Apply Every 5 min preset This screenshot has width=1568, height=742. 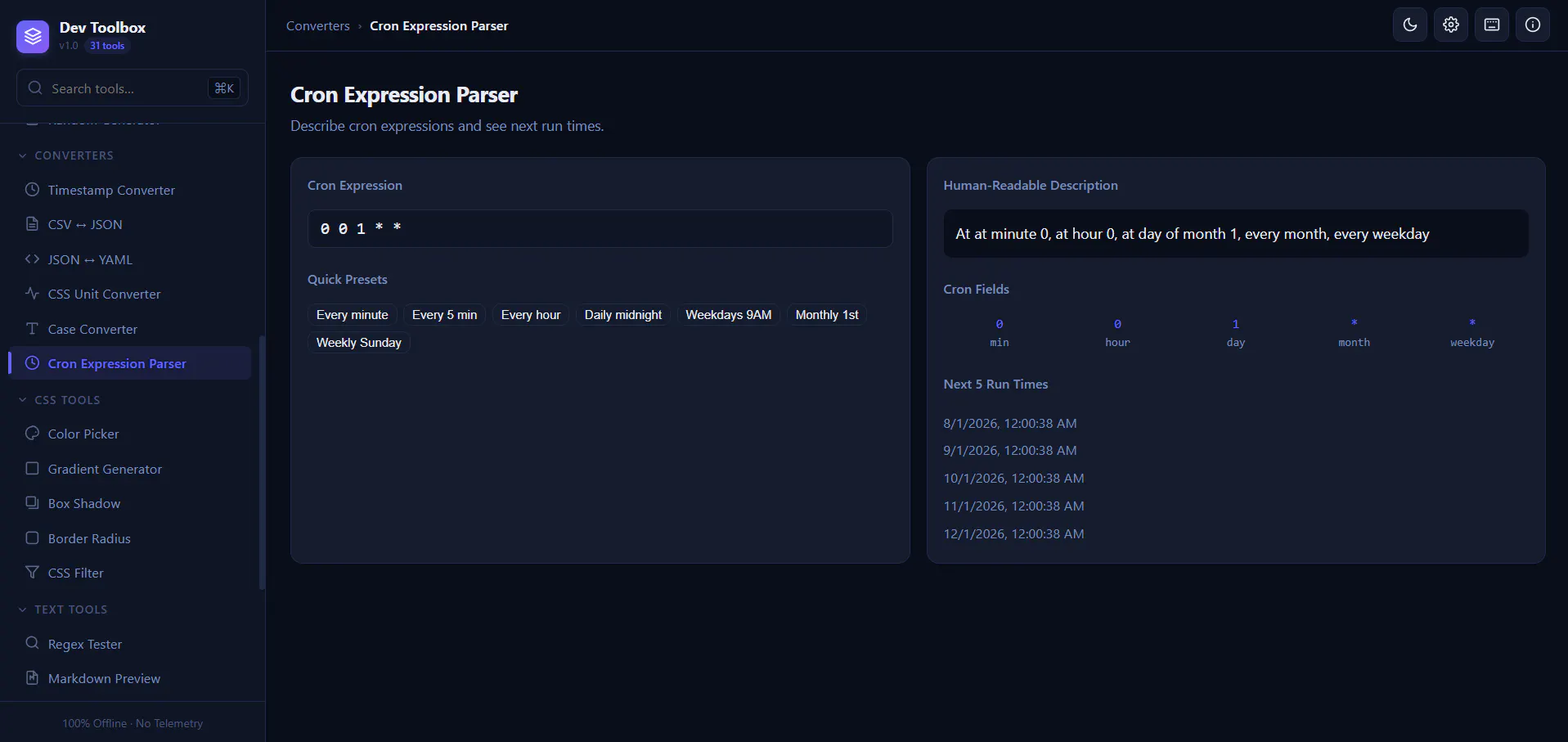click(x=444, y=315)
